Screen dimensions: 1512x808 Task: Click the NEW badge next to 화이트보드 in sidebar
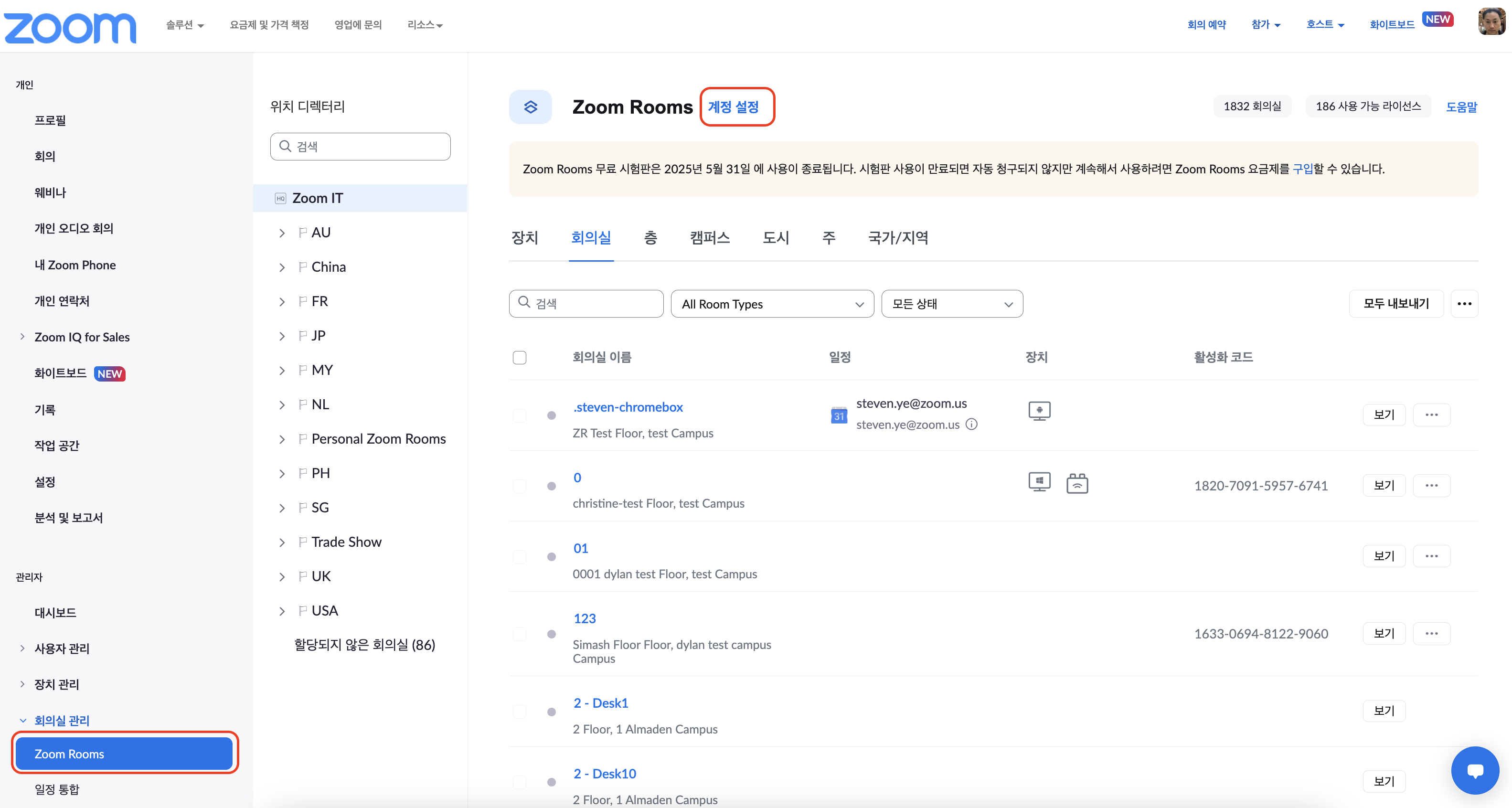[110, 374]
